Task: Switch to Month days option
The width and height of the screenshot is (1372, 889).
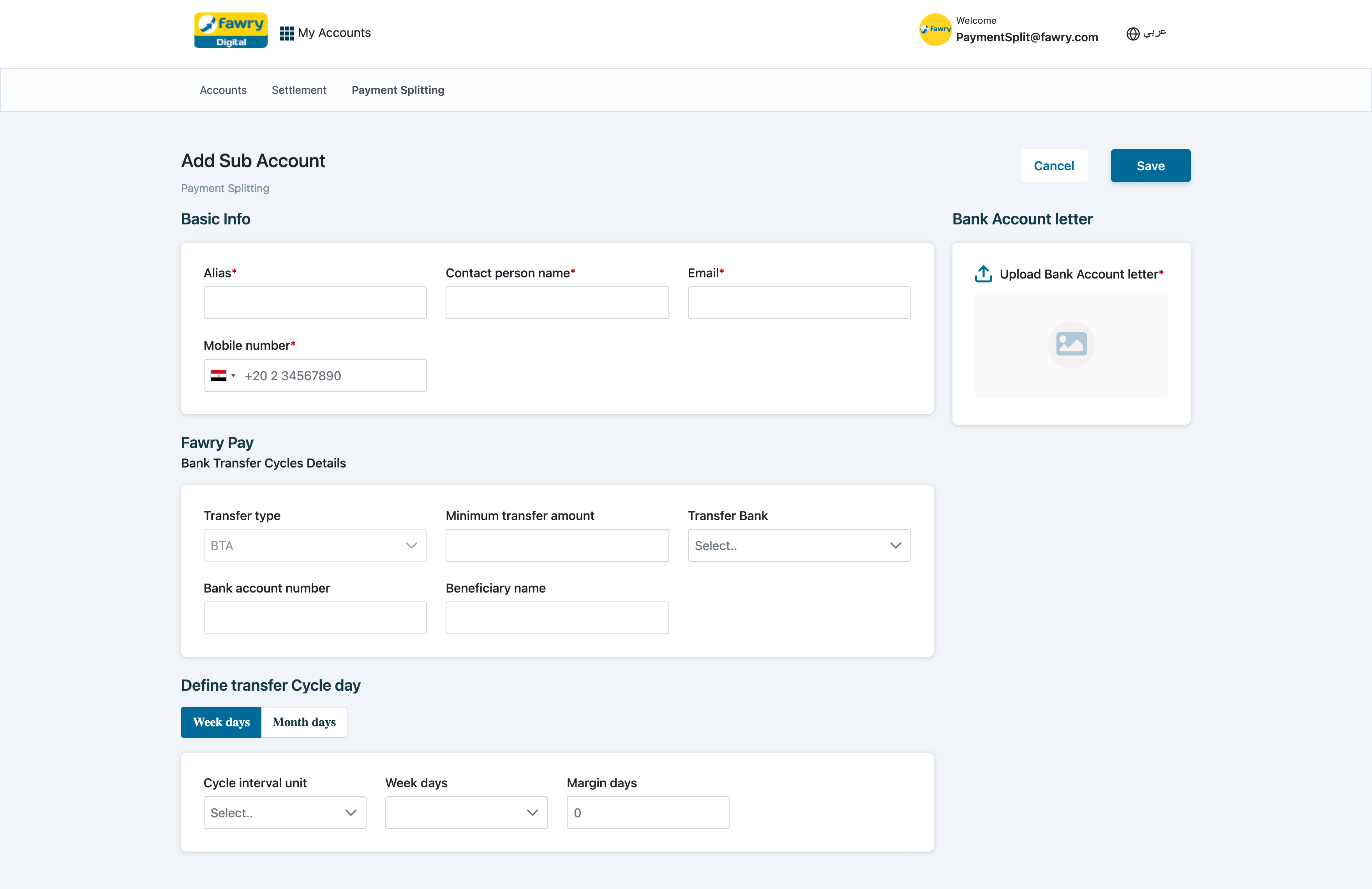Action: click(x=304, y=722)
